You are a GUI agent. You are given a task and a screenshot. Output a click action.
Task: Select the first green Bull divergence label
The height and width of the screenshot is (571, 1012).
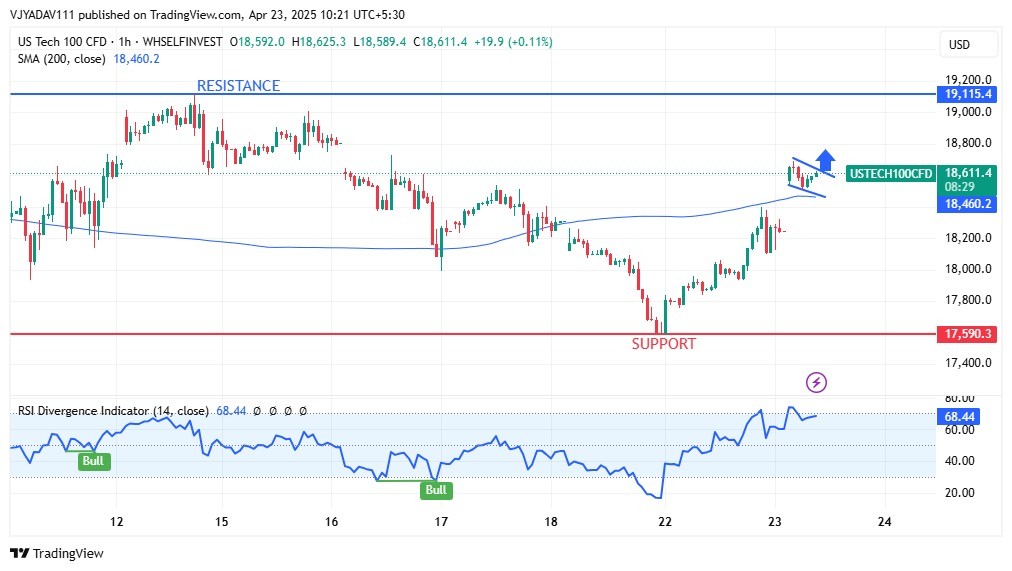[x=94, y=461]
